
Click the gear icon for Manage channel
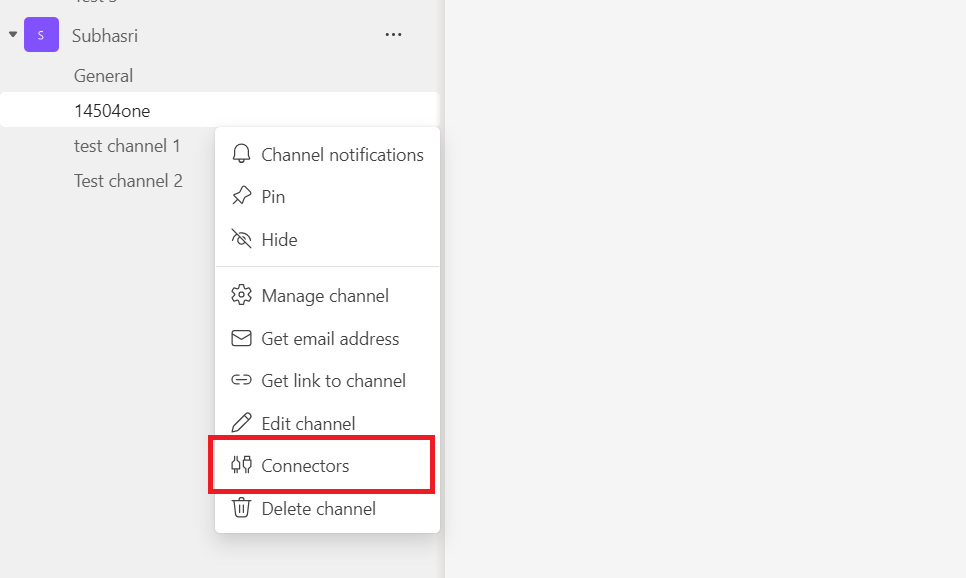241,296
